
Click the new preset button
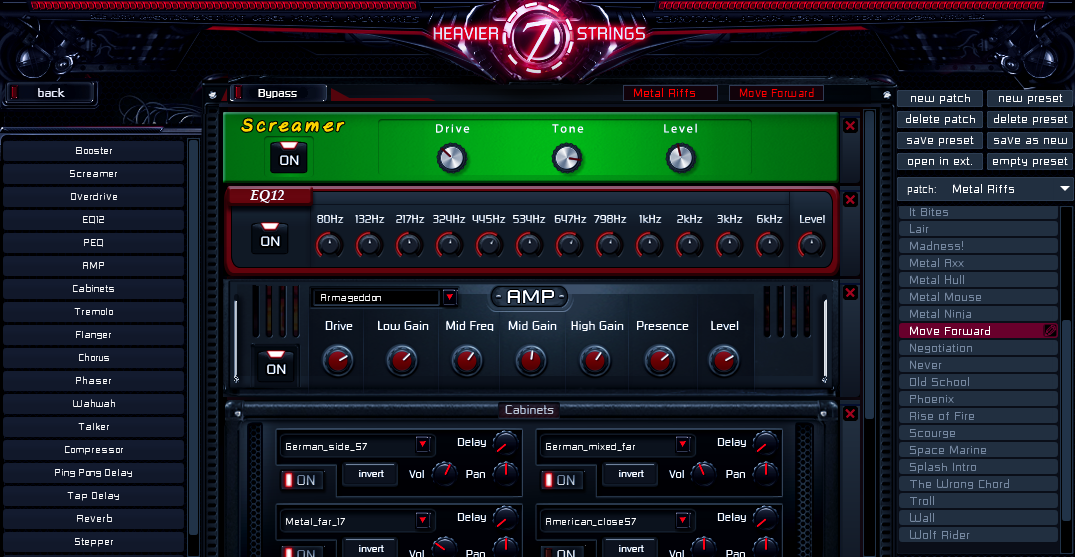1030,98
